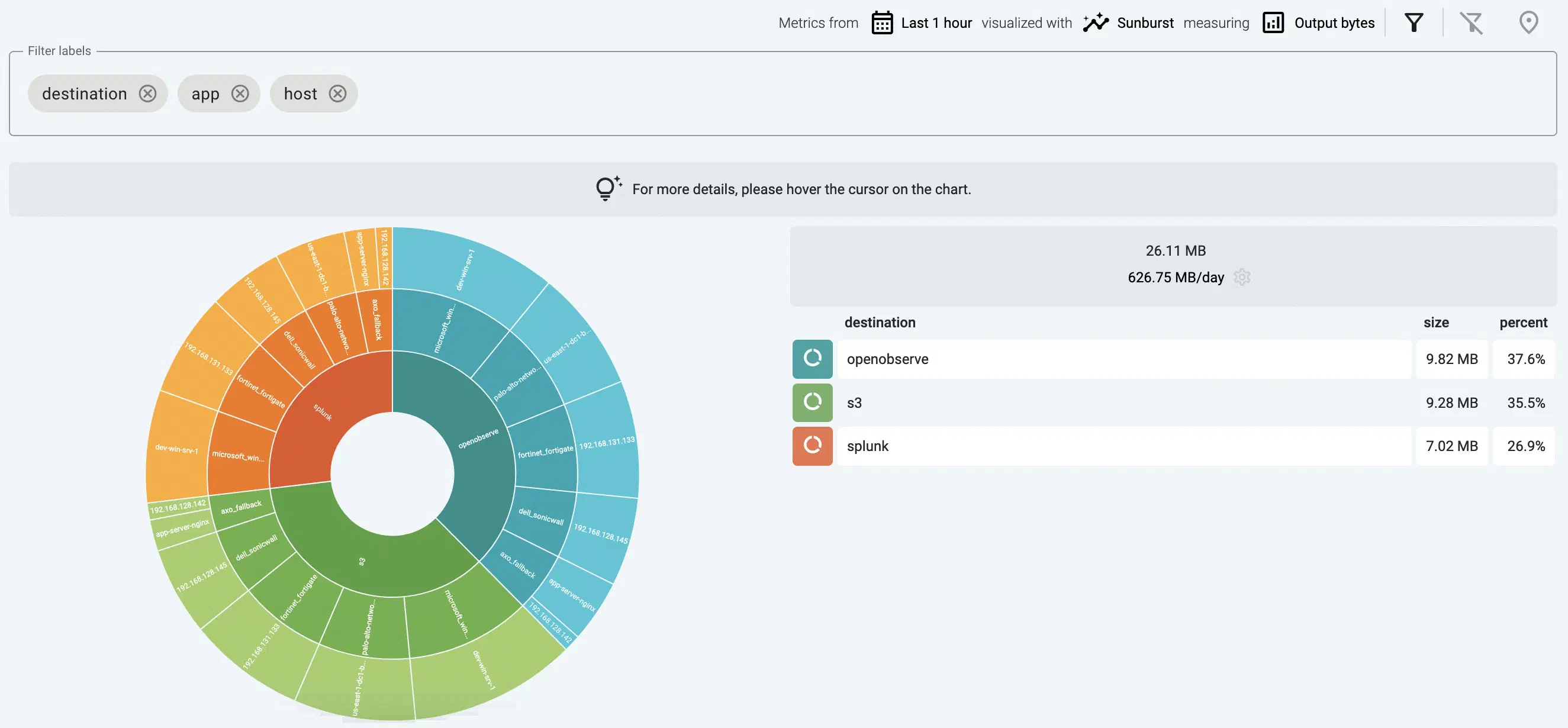Click the lightbulb hint icon
The height and width of the screenshot is (728, 1568).
pos(608,189)
